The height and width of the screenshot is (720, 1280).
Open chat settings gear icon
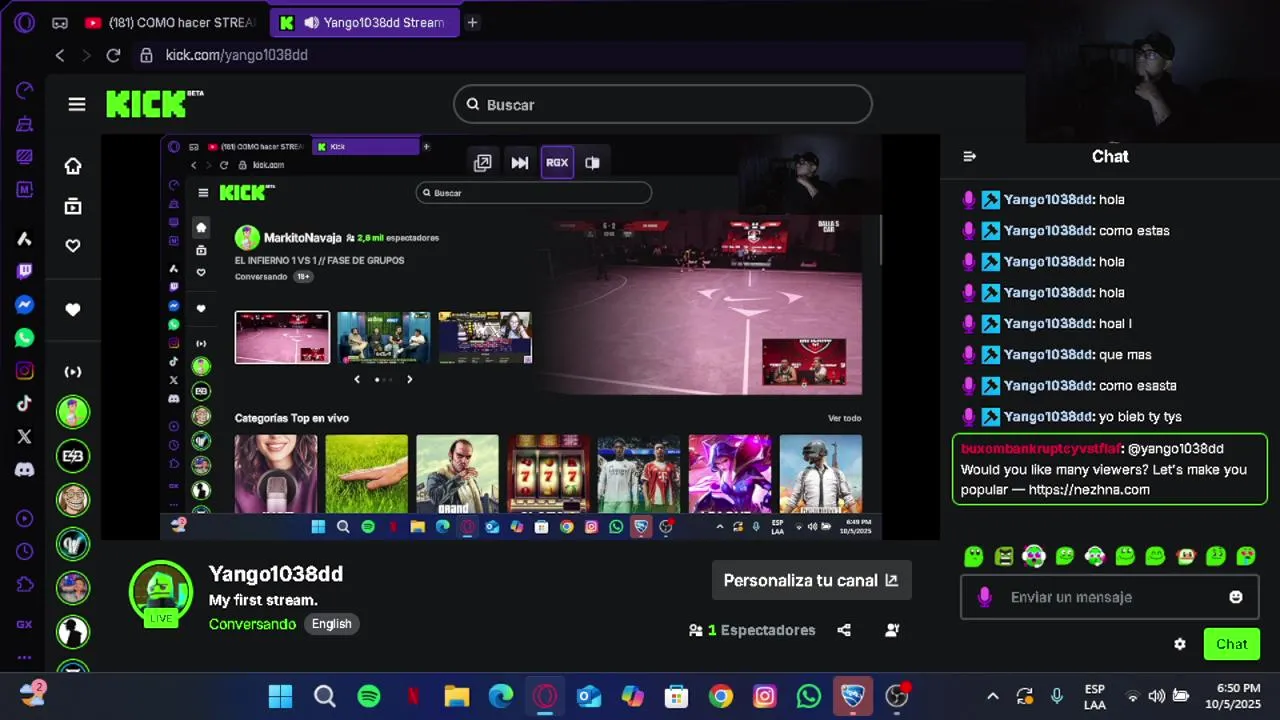1180,644
